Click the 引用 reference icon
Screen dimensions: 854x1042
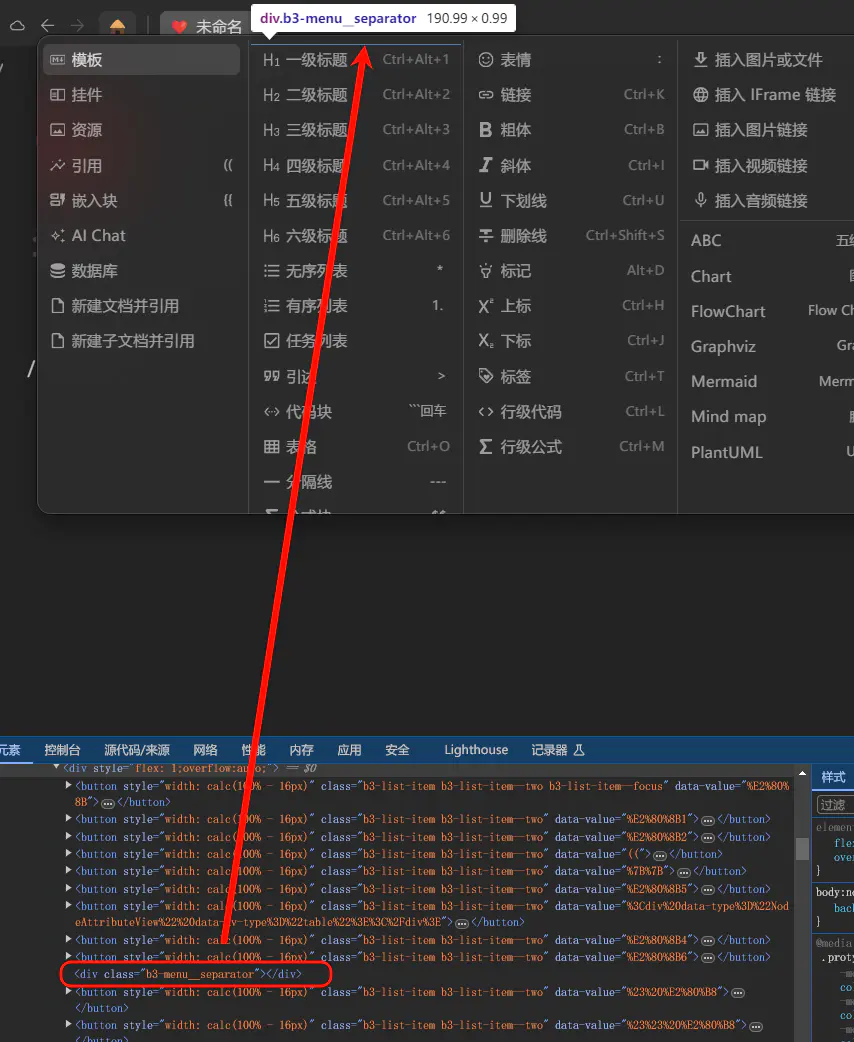pos(58,165)
